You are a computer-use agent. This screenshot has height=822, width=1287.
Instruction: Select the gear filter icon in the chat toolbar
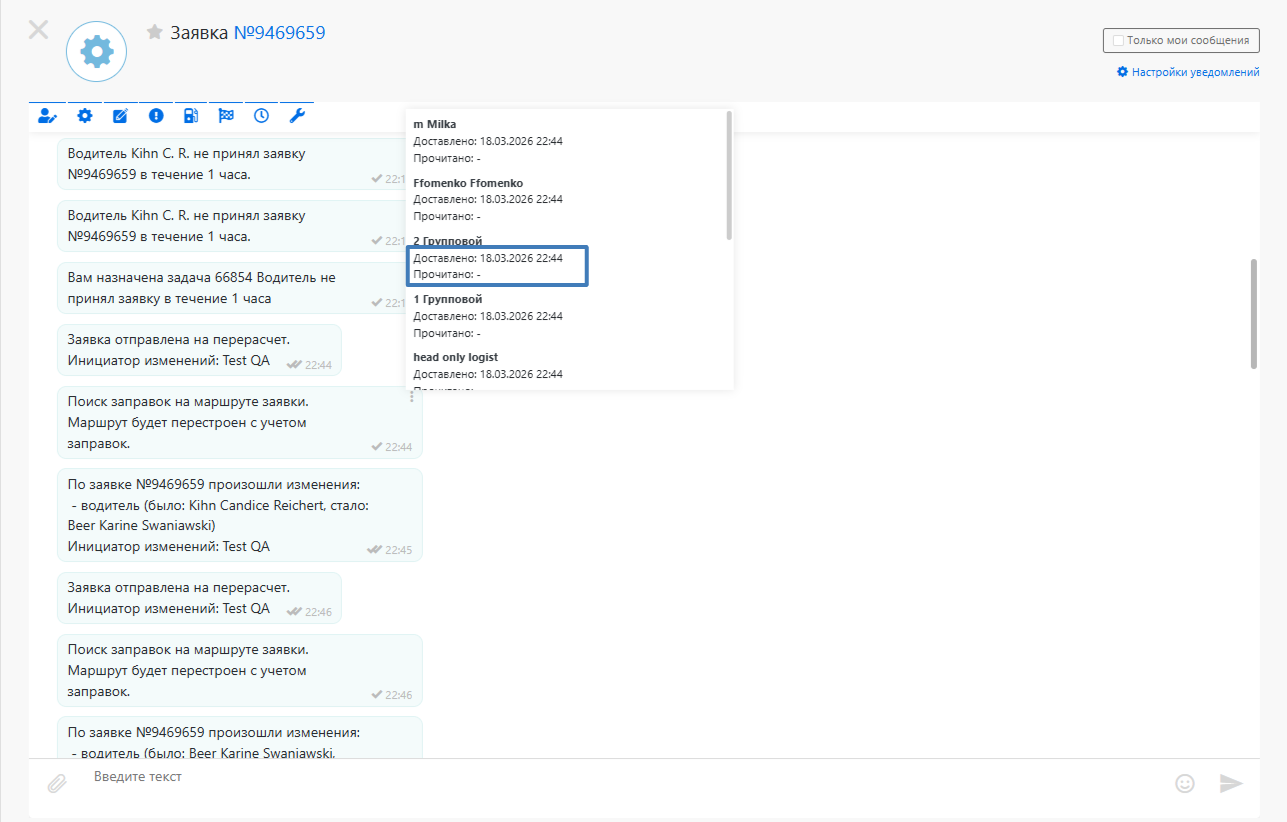85,116
